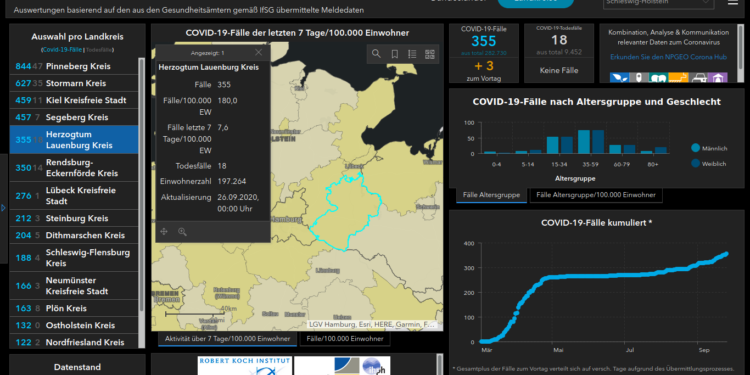Click the 'Einwohnerzahl 197.264' popup row
Screen dimensions: 750x375
(213, 181)
